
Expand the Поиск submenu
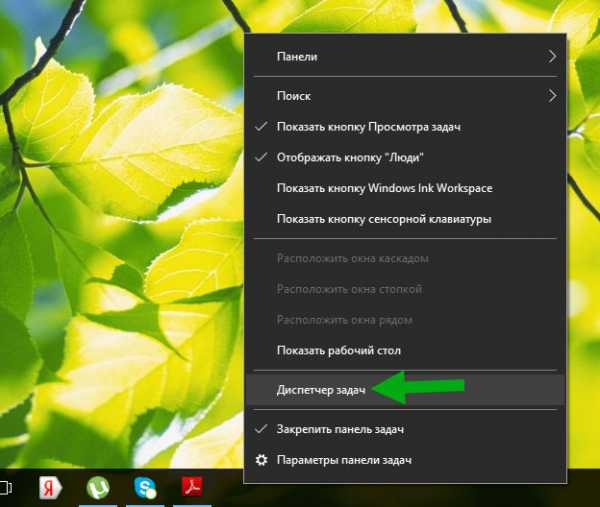click(406, 96)
